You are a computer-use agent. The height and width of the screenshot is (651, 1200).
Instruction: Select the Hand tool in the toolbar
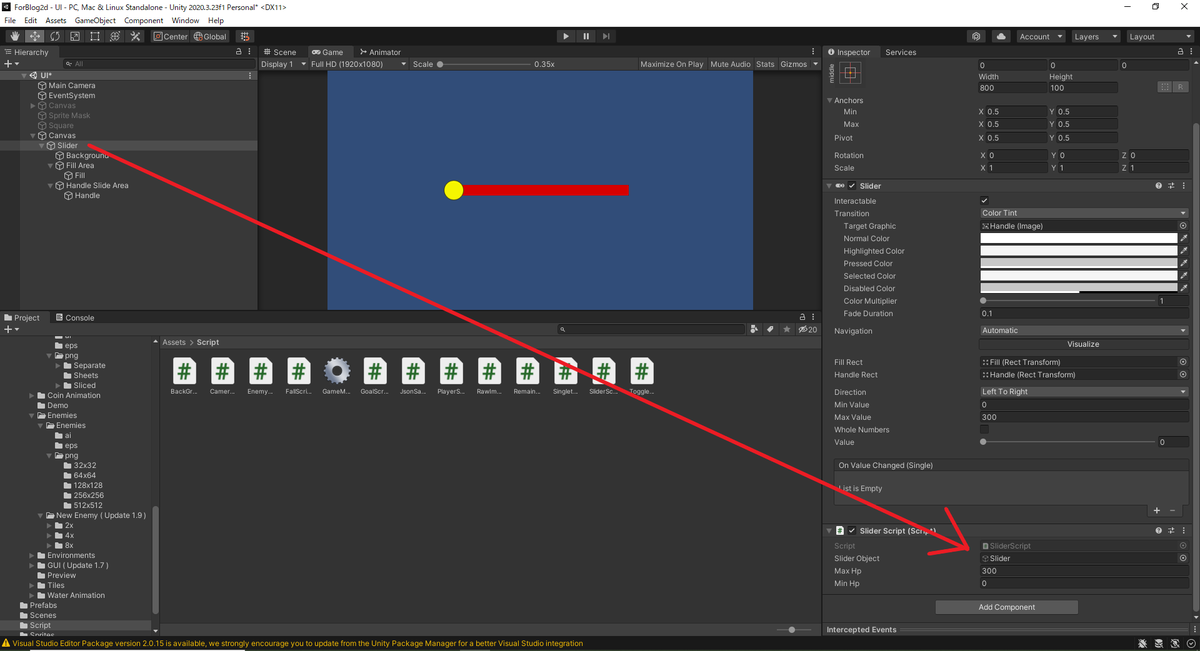click(x=13, y=36)
